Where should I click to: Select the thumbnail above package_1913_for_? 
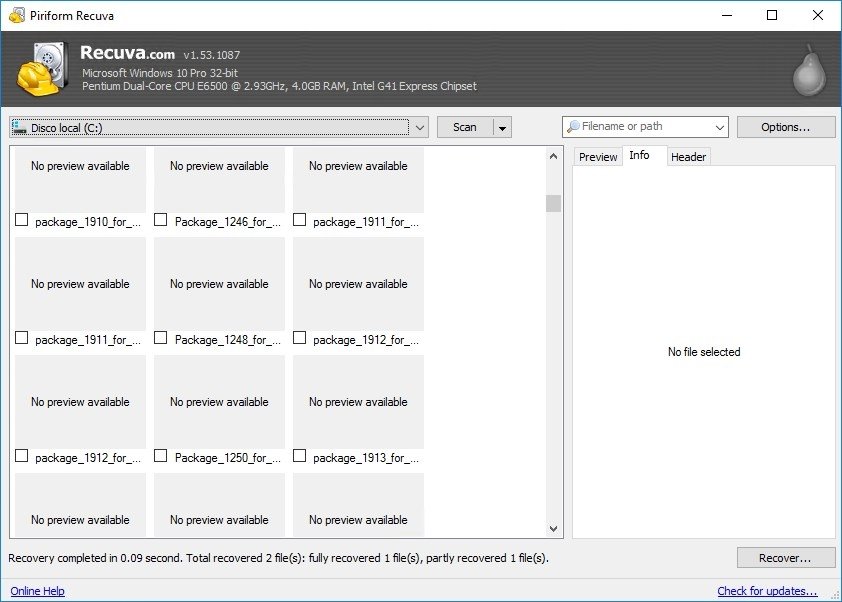(x=358, y=402)
